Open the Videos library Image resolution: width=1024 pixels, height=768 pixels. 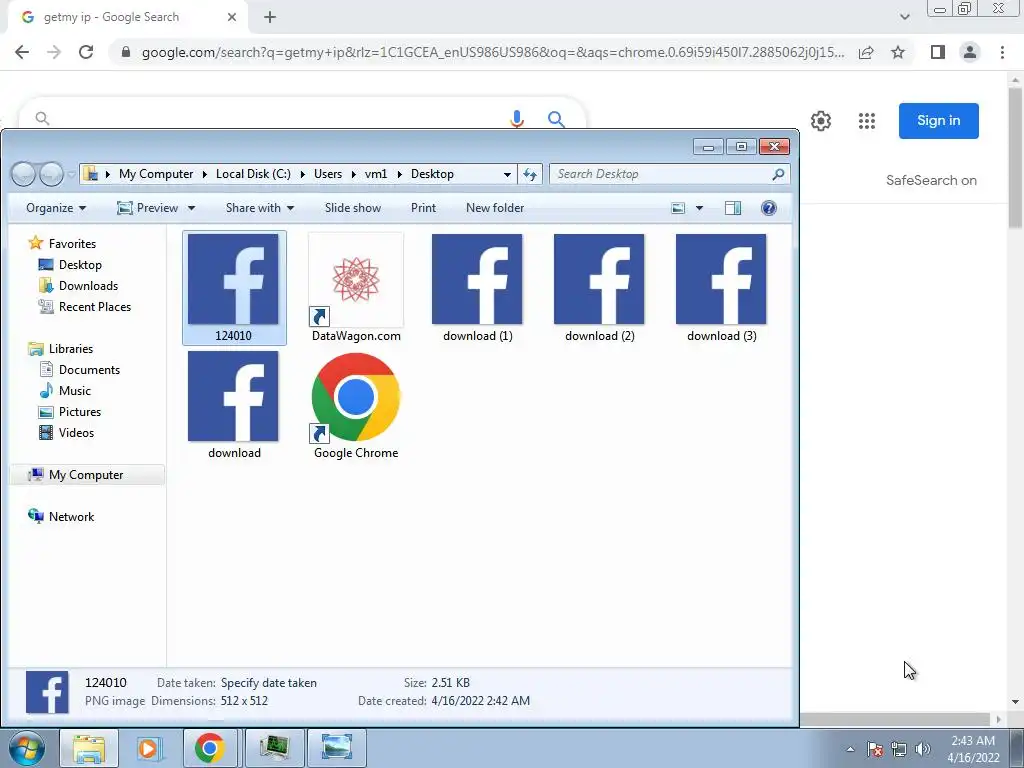(67, 432)
